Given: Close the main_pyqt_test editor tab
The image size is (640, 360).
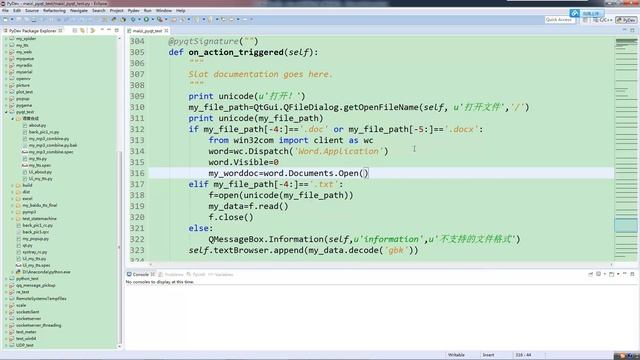Looking at the screenshot, I should (x=166, y=31).
